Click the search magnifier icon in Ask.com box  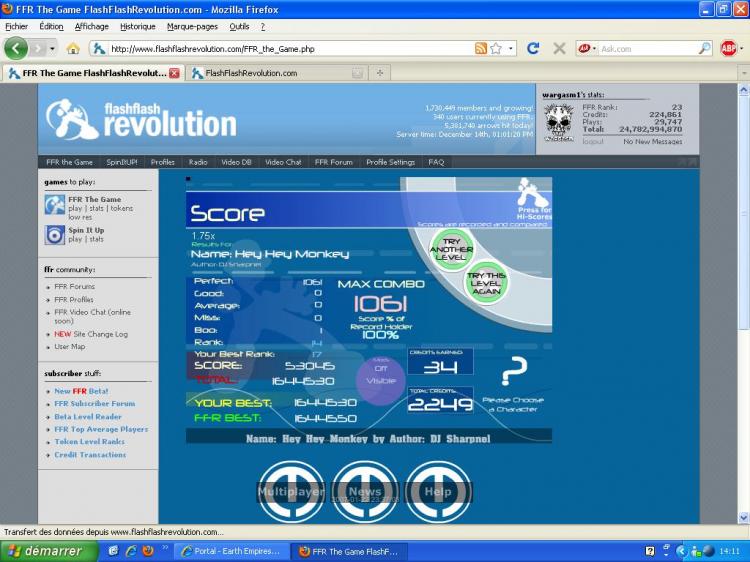click(x=704, y=48)
